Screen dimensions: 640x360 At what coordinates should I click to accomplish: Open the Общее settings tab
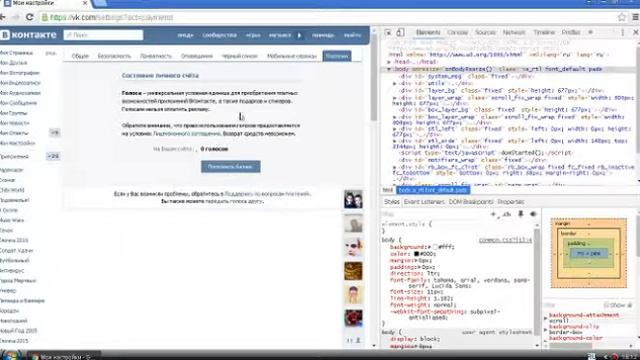pyautogui.click(x=80, y=56)
